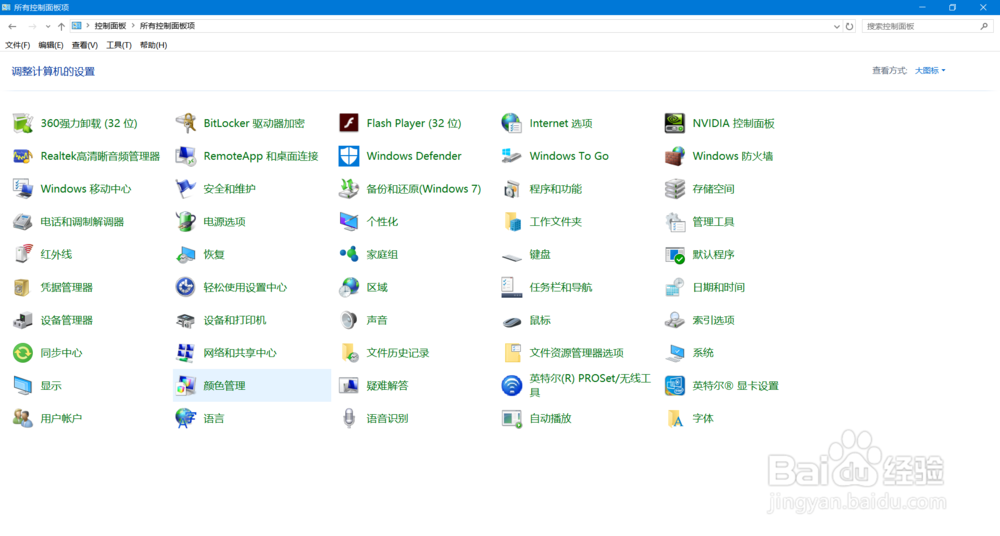Open the 自动播放 icon
Viewport: 1000px width, 536px height.
(x=511, y=418)
